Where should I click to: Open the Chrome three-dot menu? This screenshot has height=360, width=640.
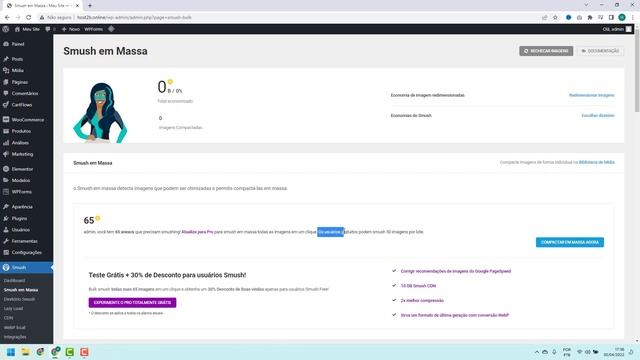[633, 18]
